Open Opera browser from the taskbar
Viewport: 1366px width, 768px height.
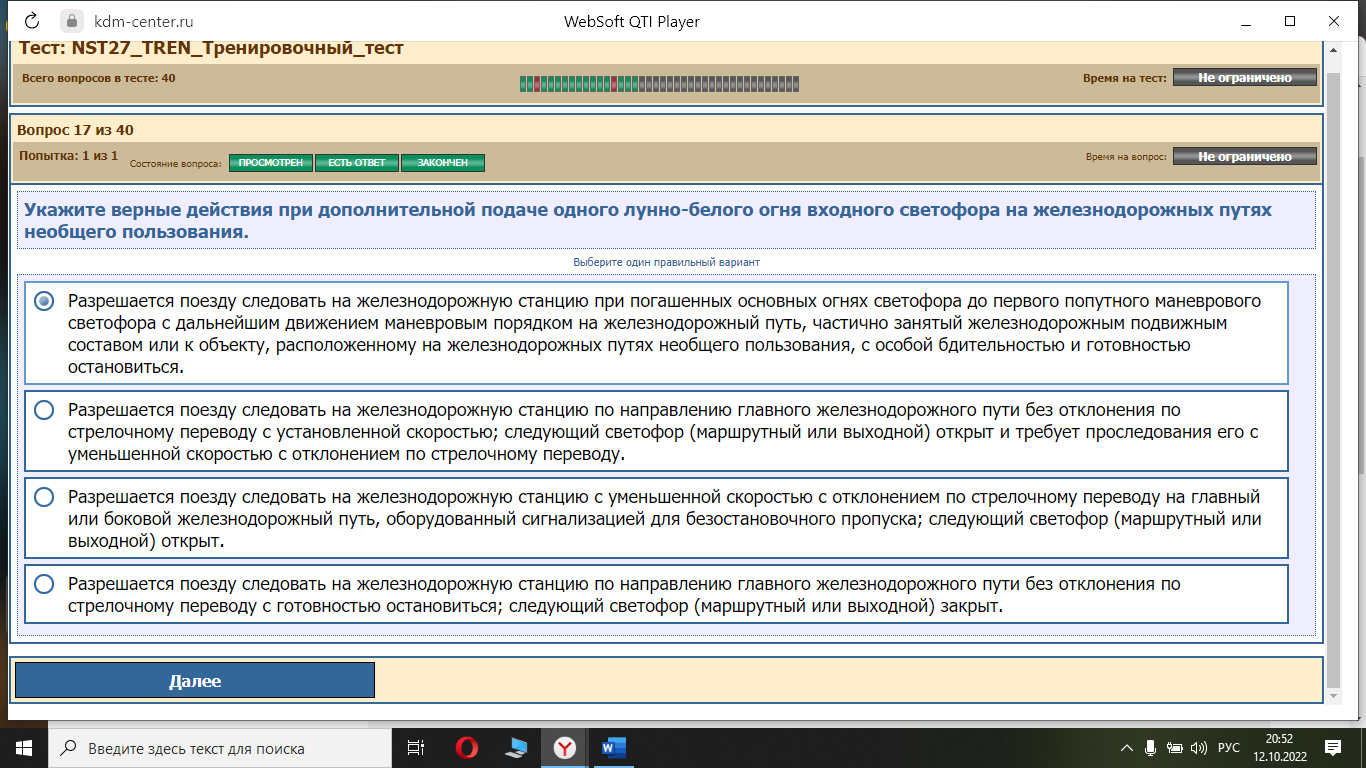466,747
